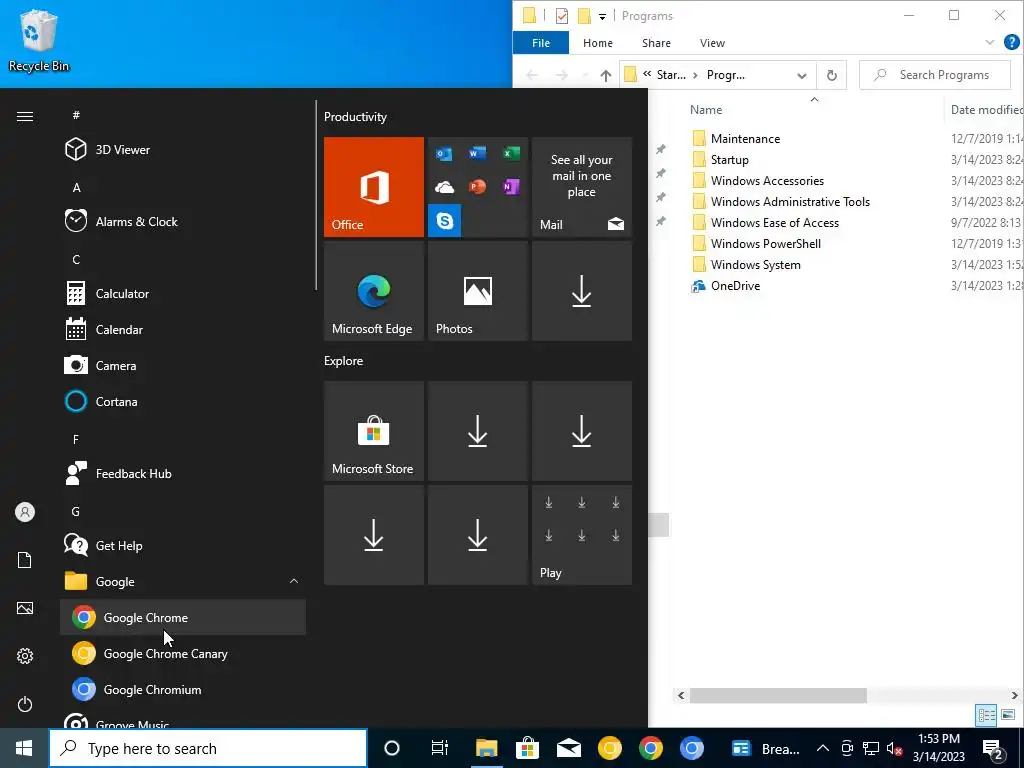The height and width of the screenshot is (768, 1024).
Task: Click the Search Programs field
Action: point(935,75)
